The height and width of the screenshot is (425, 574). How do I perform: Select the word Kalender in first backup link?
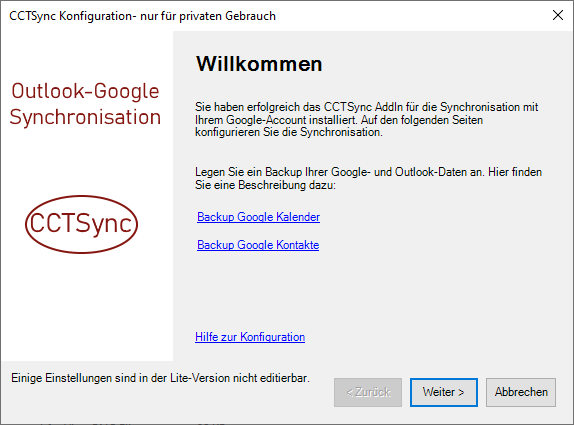click(x=298, y=217)
